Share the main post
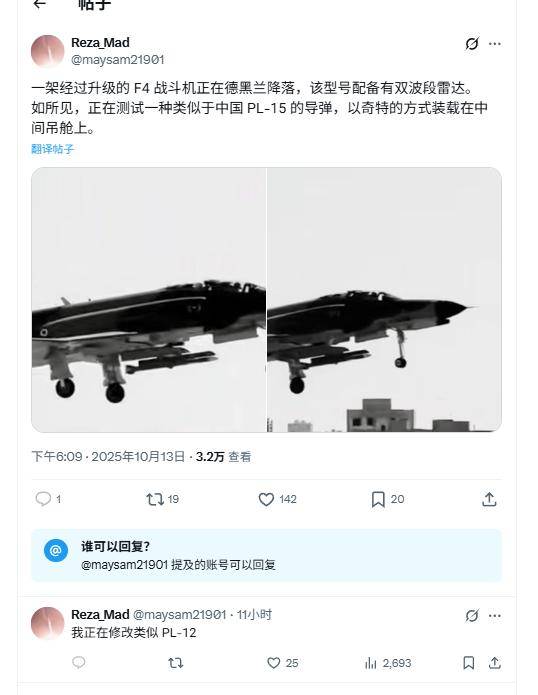This screenshot has height=695, width=538. tap(489, 499)
